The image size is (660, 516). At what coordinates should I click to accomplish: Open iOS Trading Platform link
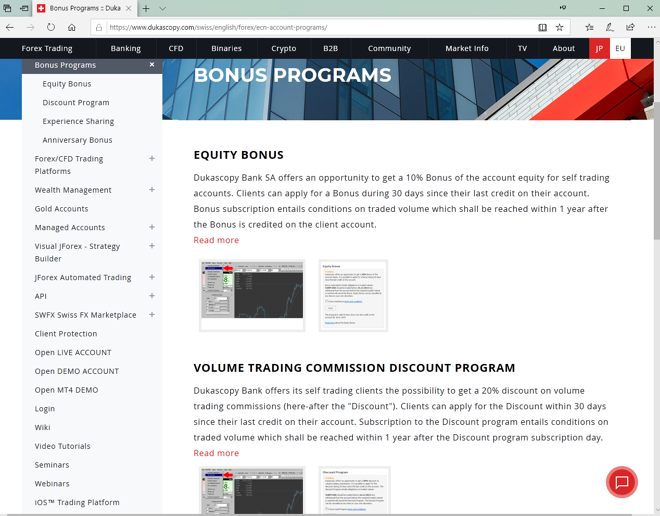coord(77,502)
